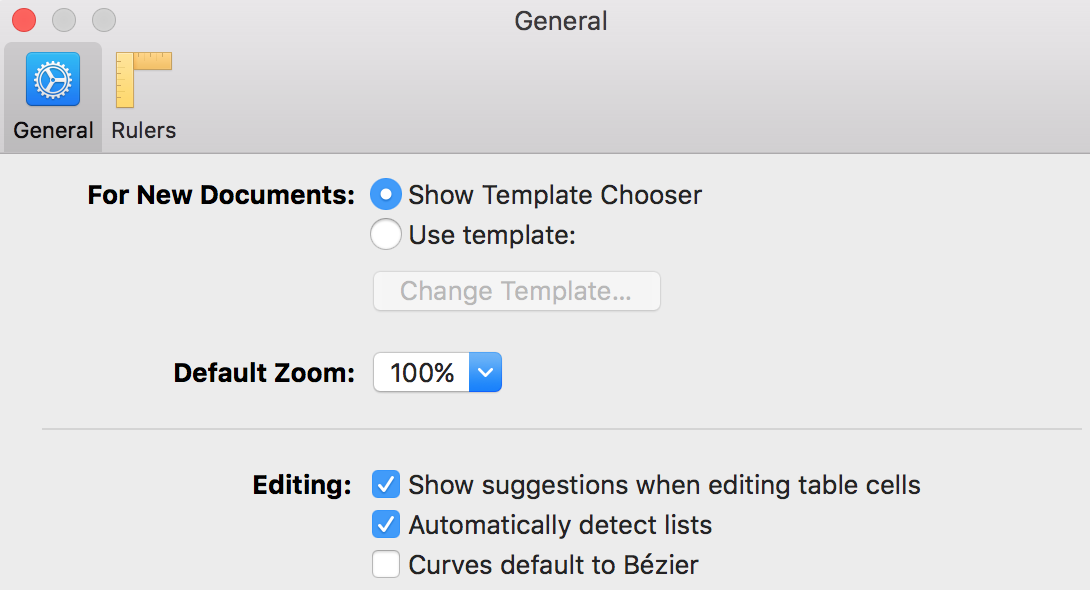
Task: Close the preferences window with red button
Action: pos(24,20)
